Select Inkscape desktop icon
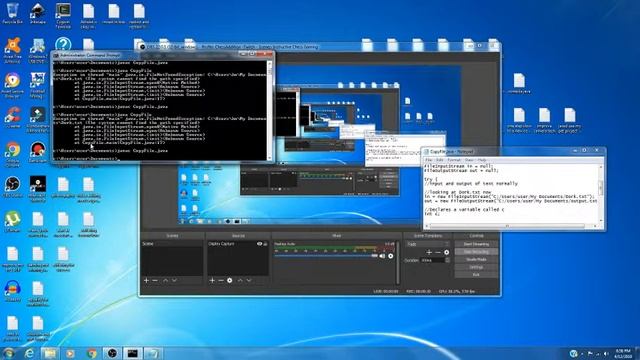The height and width of the screenshot is (360, 640). tap(38, 13)
